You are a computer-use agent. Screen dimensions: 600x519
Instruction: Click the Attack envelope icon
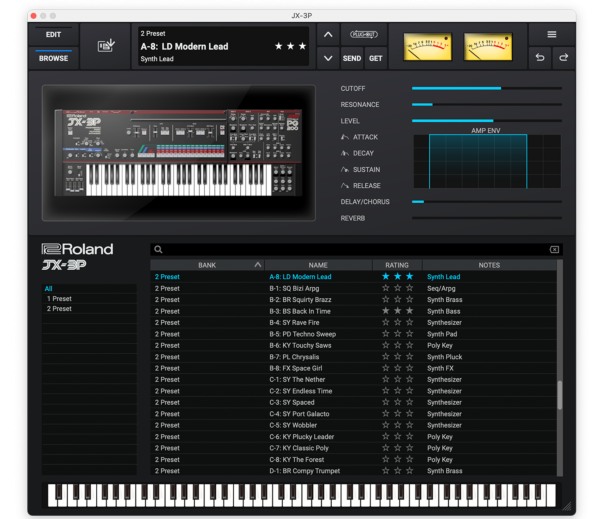pyautogui.click(x=345, y=137)
